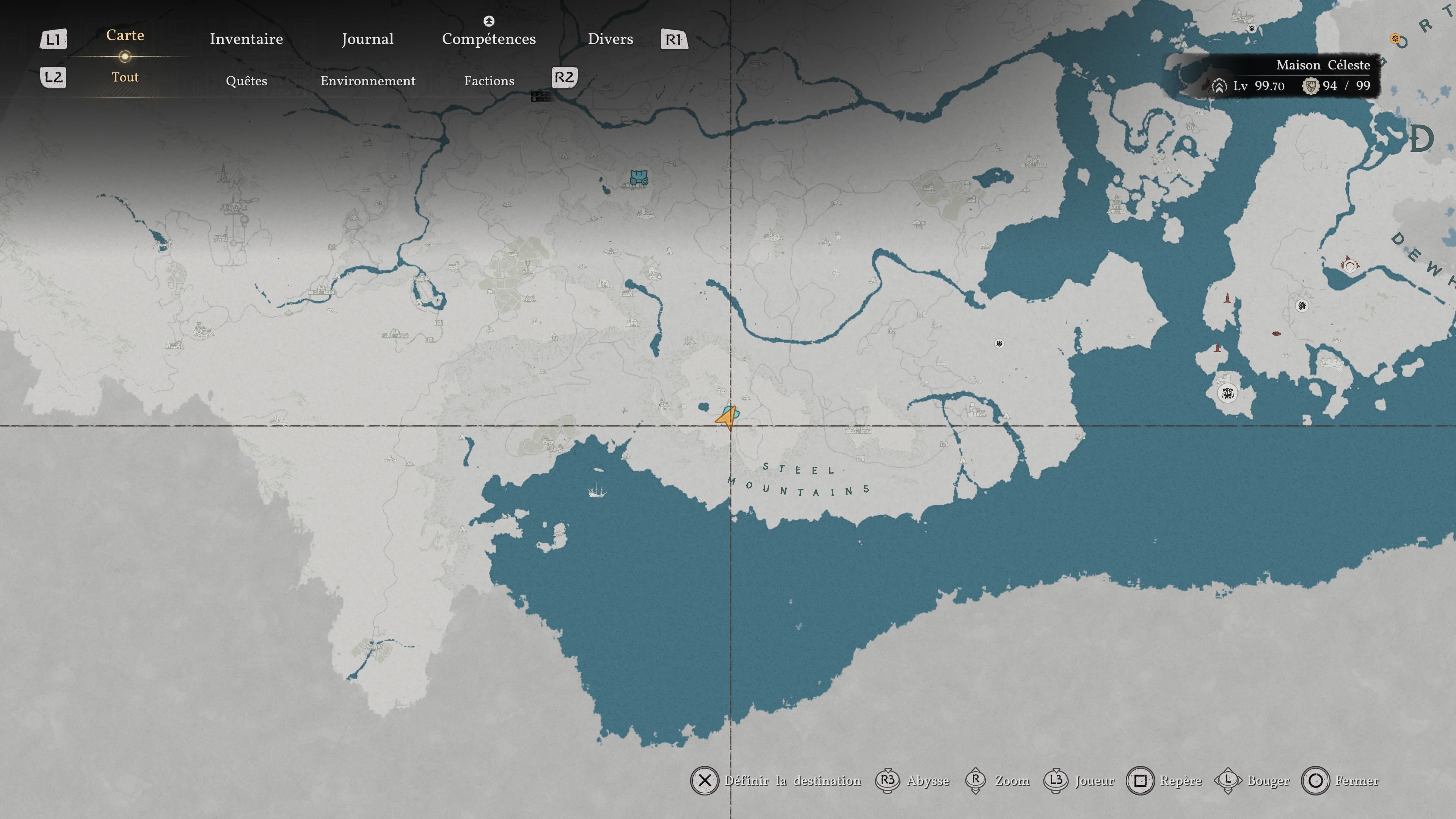
Task: Select the Tout map filter
Action: (125, 77)
